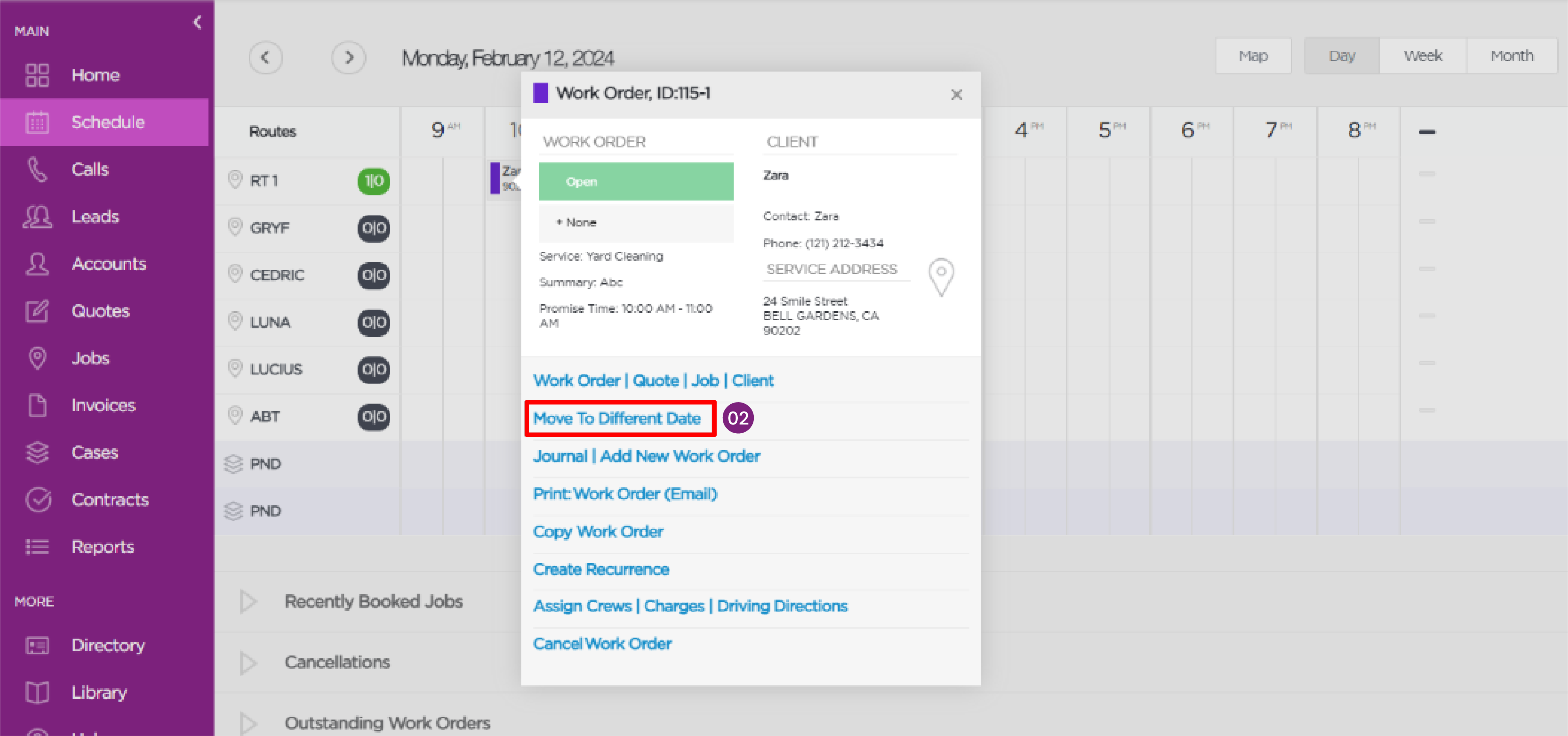Click the Leads people icon
Viewport: 1568px width, 736px height.
(37, 216)
